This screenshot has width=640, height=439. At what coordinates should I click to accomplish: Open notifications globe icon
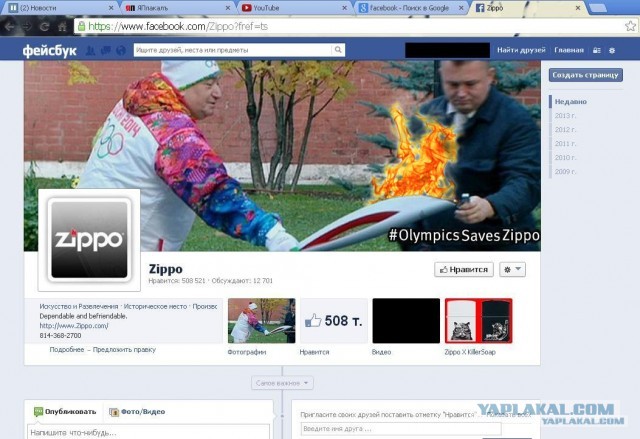tap(121, 51)
